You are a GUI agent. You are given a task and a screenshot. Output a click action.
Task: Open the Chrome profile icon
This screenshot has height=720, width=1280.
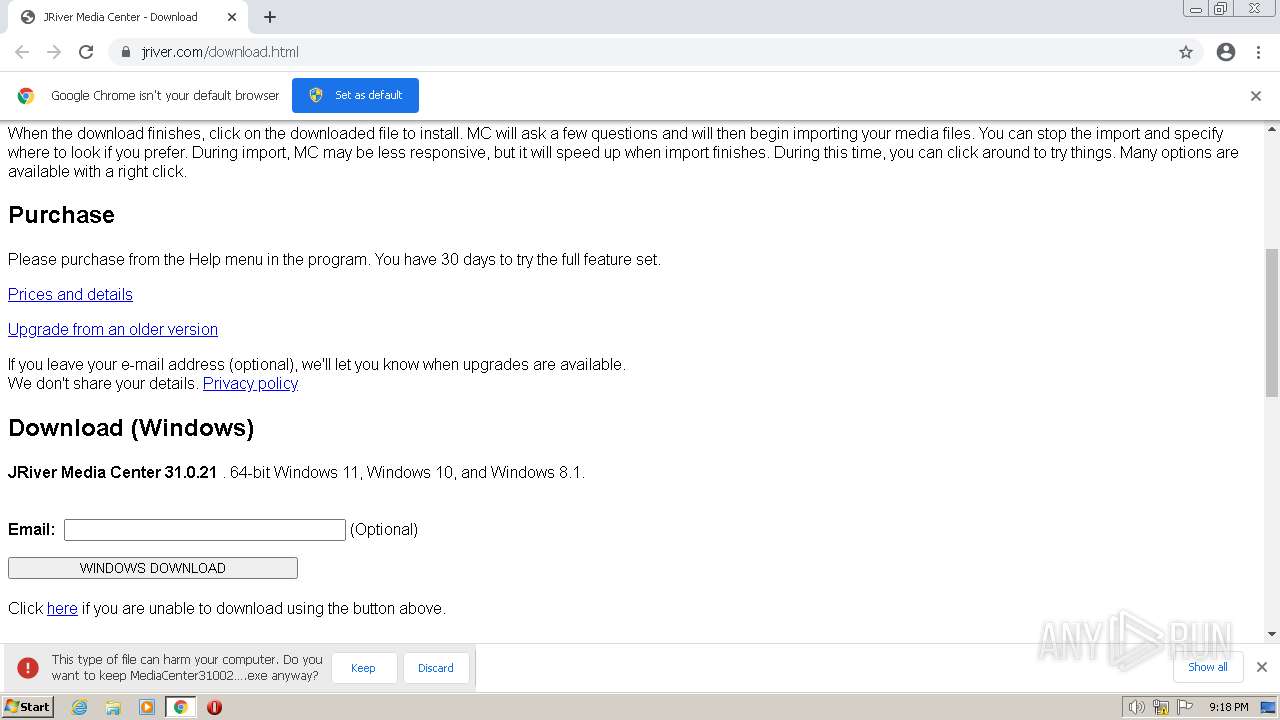pyautogui.click(x=1226, y=52)
